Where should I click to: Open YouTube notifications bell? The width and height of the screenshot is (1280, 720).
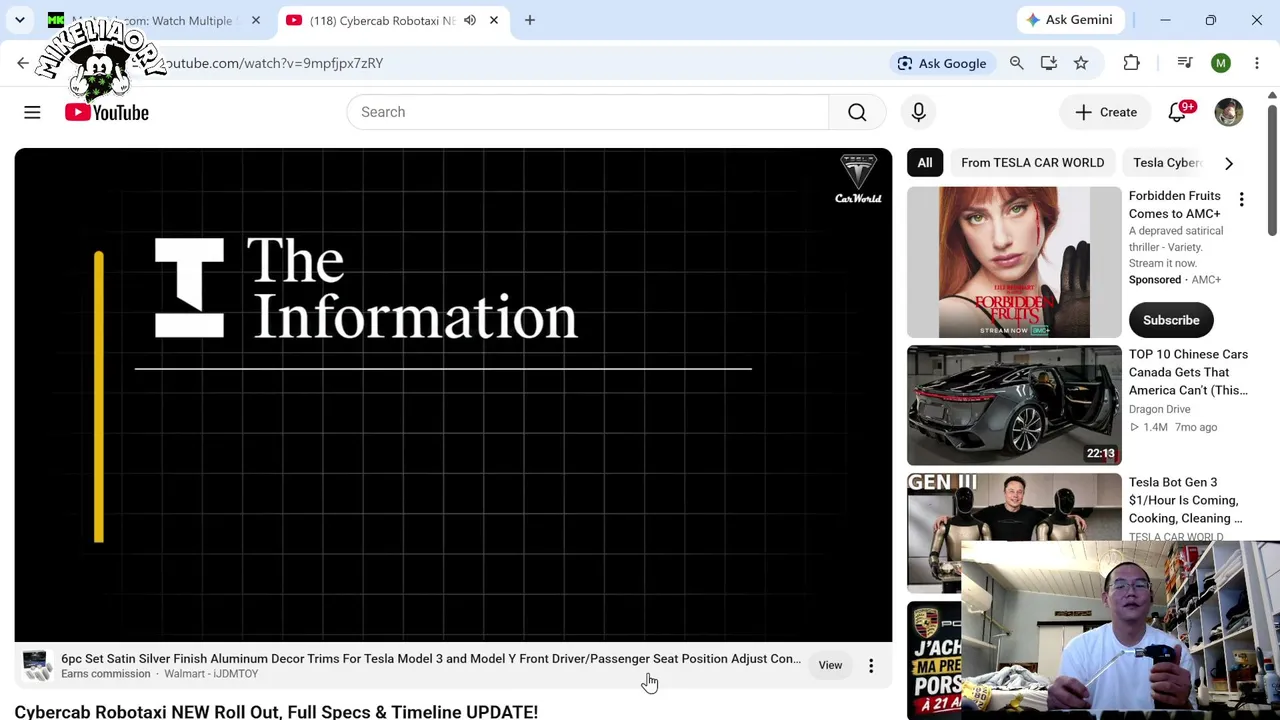(1178, 112)
